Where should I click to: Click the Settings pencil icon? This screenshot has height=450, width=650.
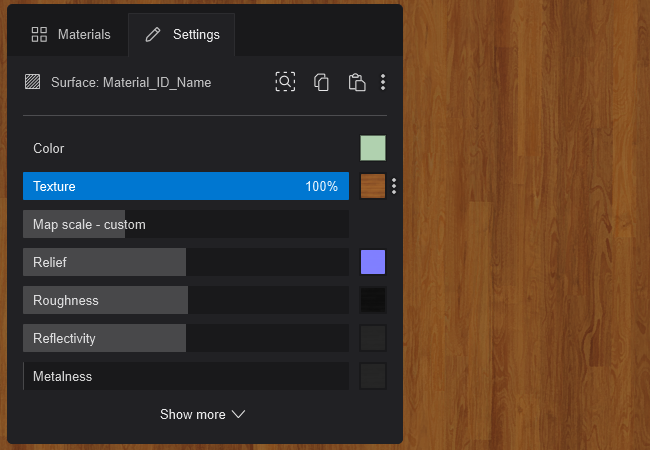point(153,34)
